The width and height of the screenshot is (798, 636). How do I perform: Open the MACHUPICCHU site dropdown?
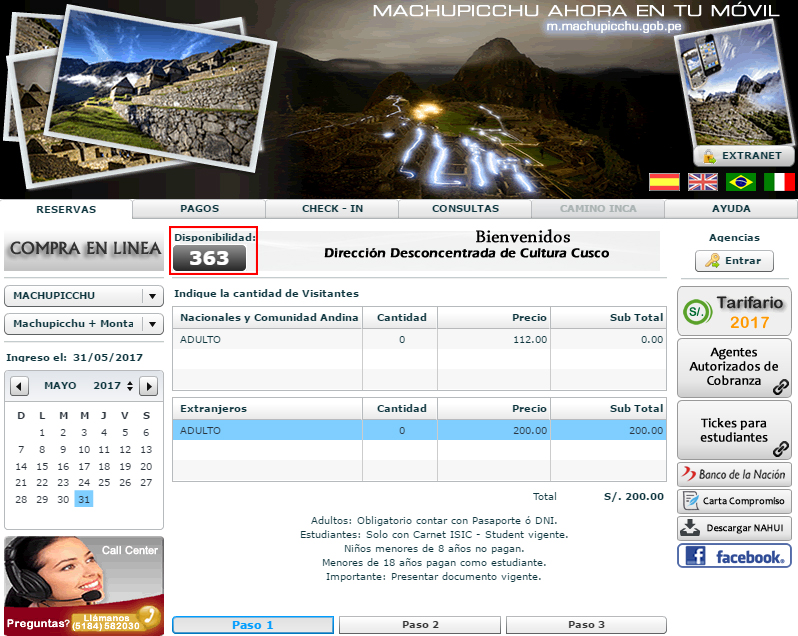tap(84, 296)
